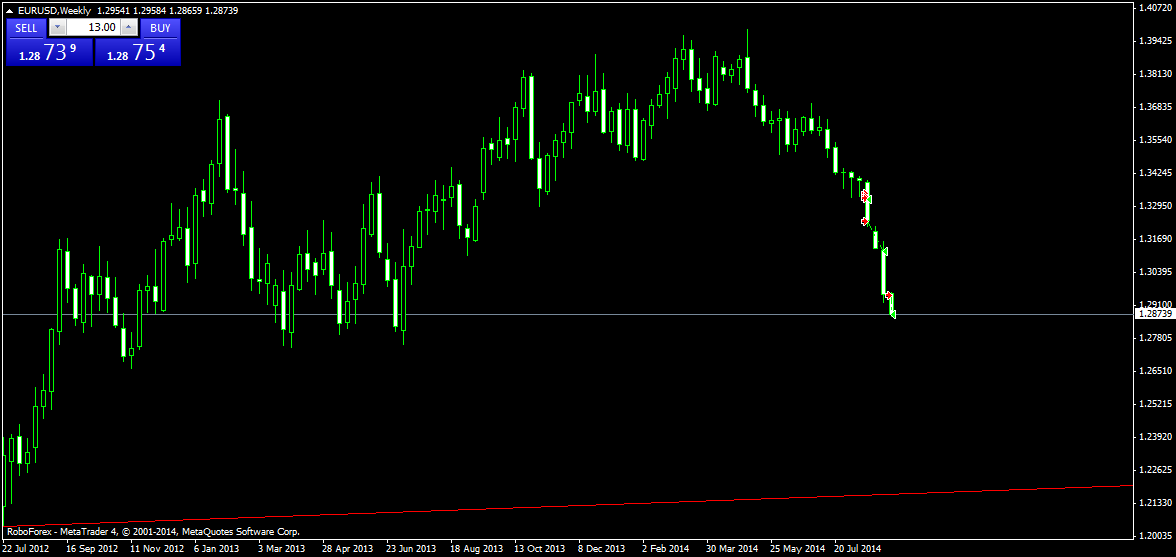
Task: Click the BUY button
Action: coord(160,28)
